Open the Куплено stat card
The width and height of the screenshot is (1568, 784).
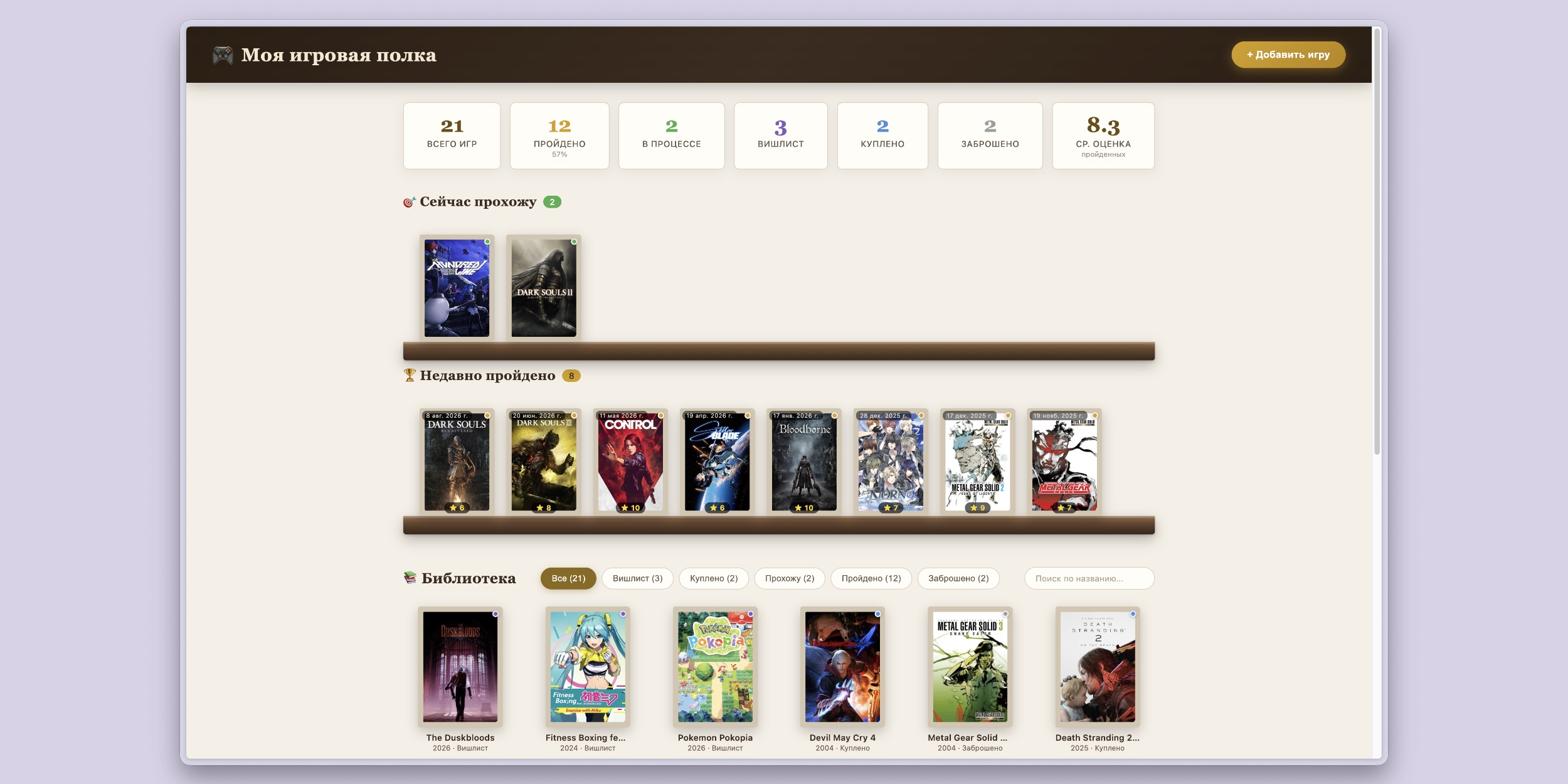click(x=882, y=135)
